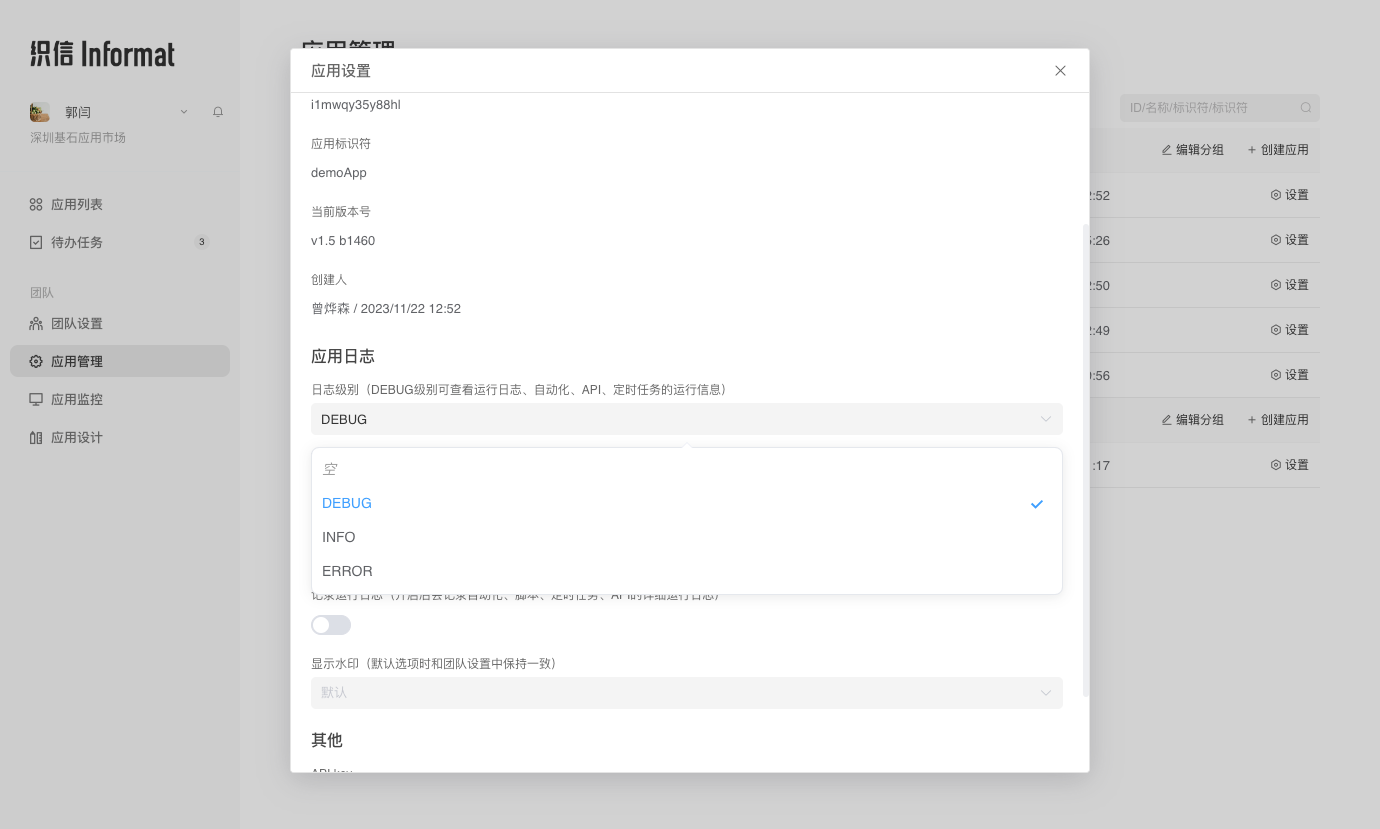Expand the chevron next to 郭闫

(x=183, y=111)
